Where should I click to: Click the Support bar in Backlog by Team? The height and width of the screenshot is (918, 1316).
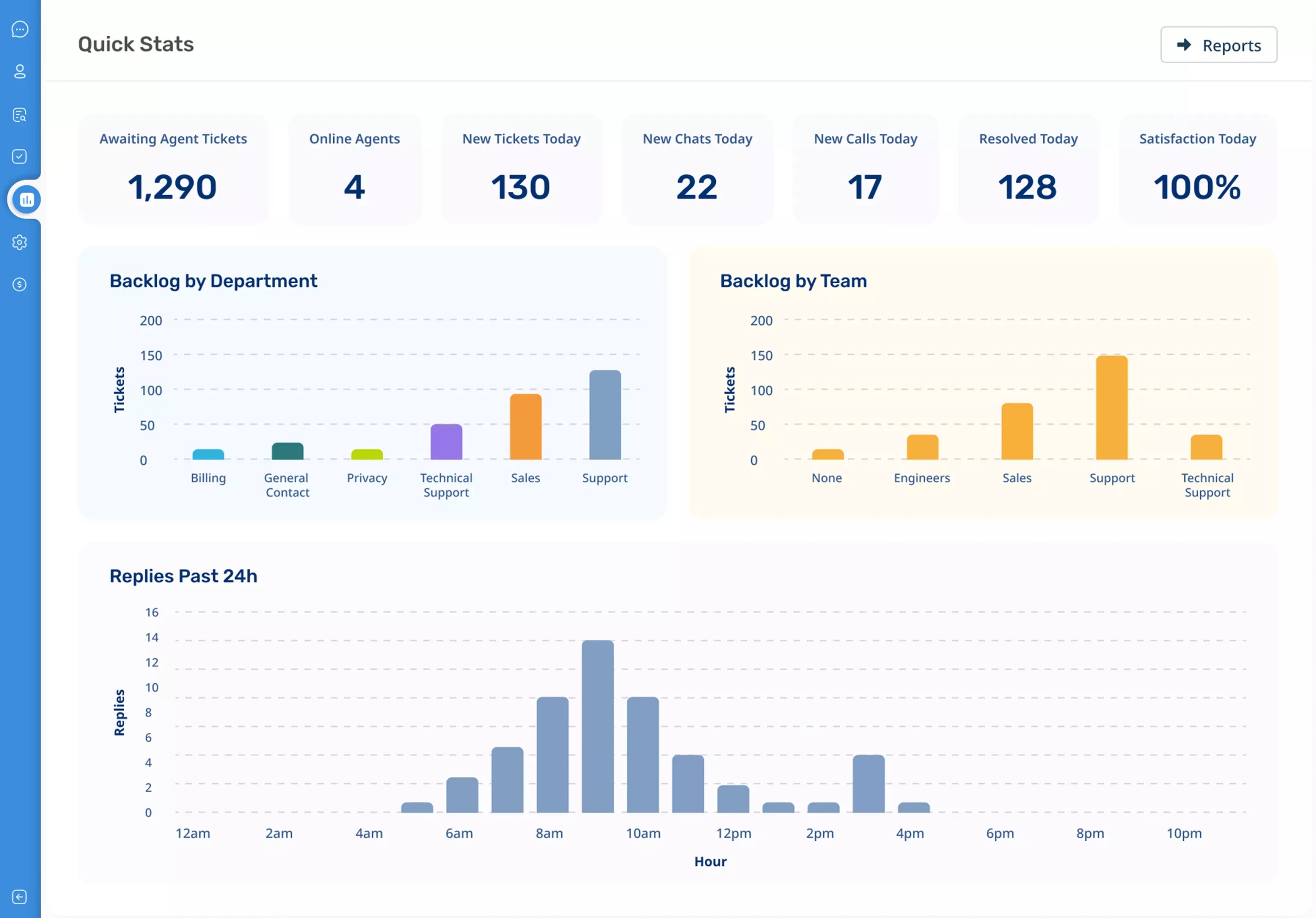(1111, 408)
